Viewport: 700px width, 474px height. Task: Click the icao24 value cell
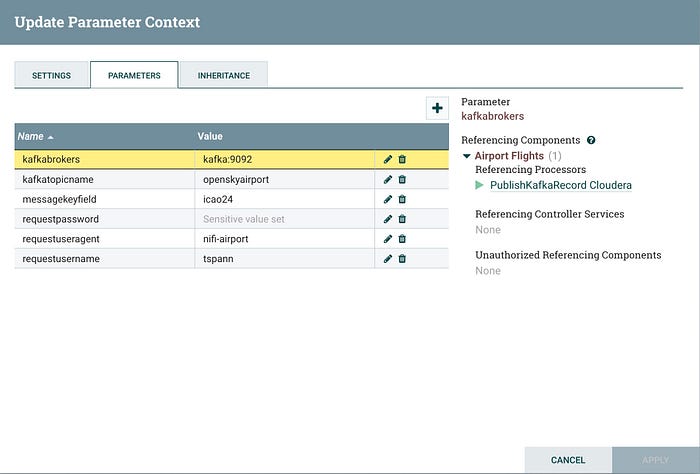coord(284,199)
